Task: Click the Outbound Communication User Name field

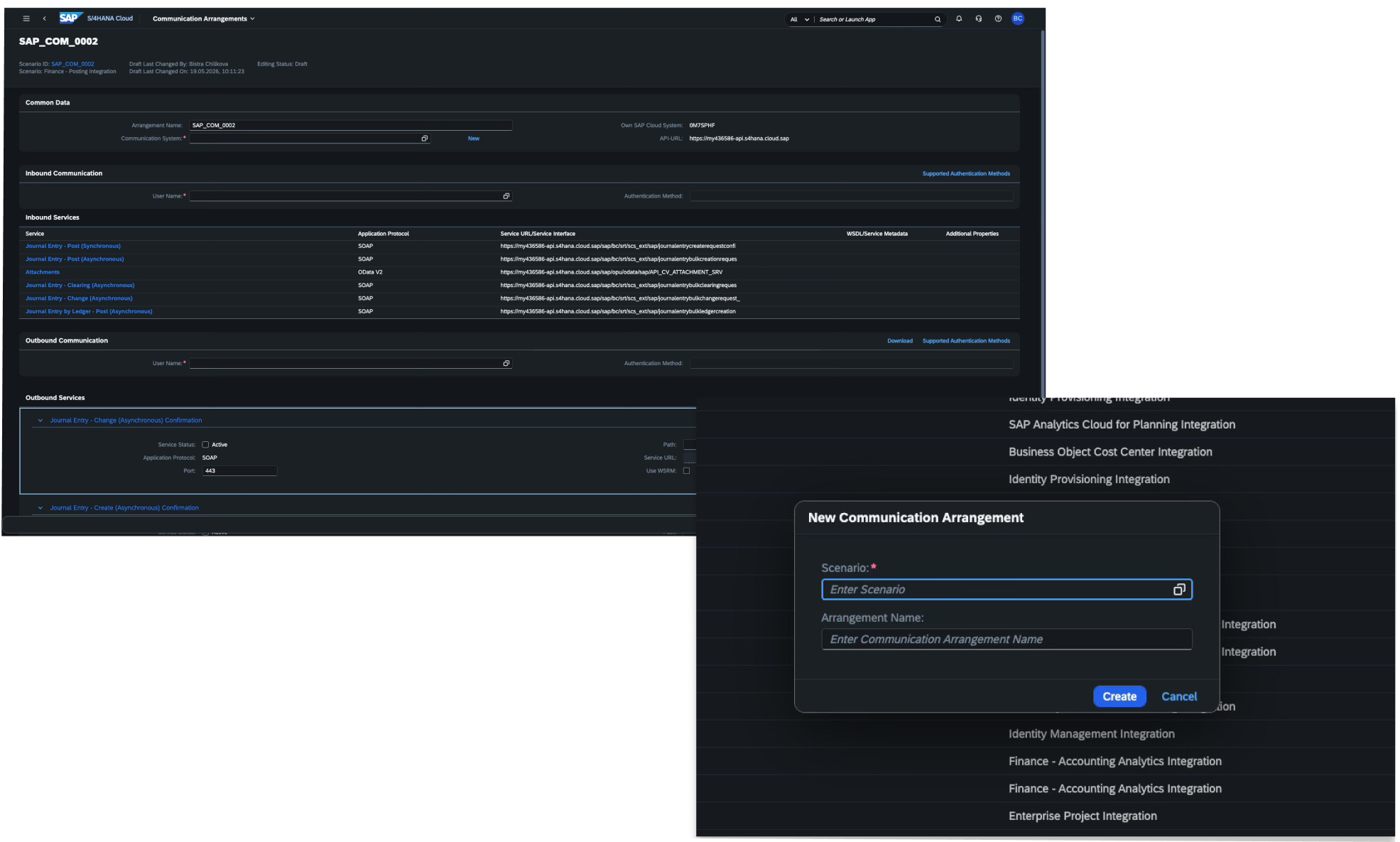Action: click(x=350, y=363)
